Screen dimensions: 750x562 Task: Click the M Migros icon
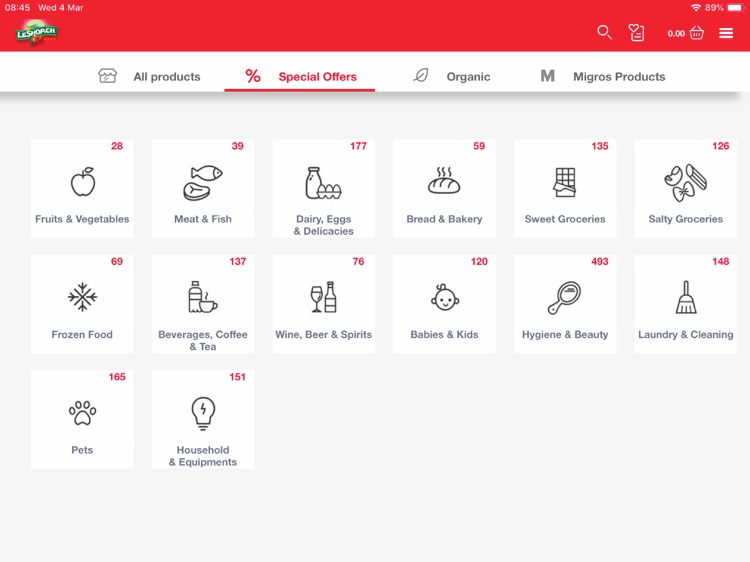click(x=548, y=76)
